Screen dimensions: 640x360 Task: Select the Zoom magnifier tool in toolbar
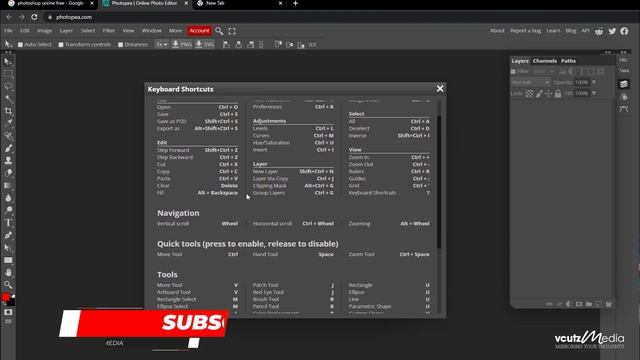(x=8, y=284)
